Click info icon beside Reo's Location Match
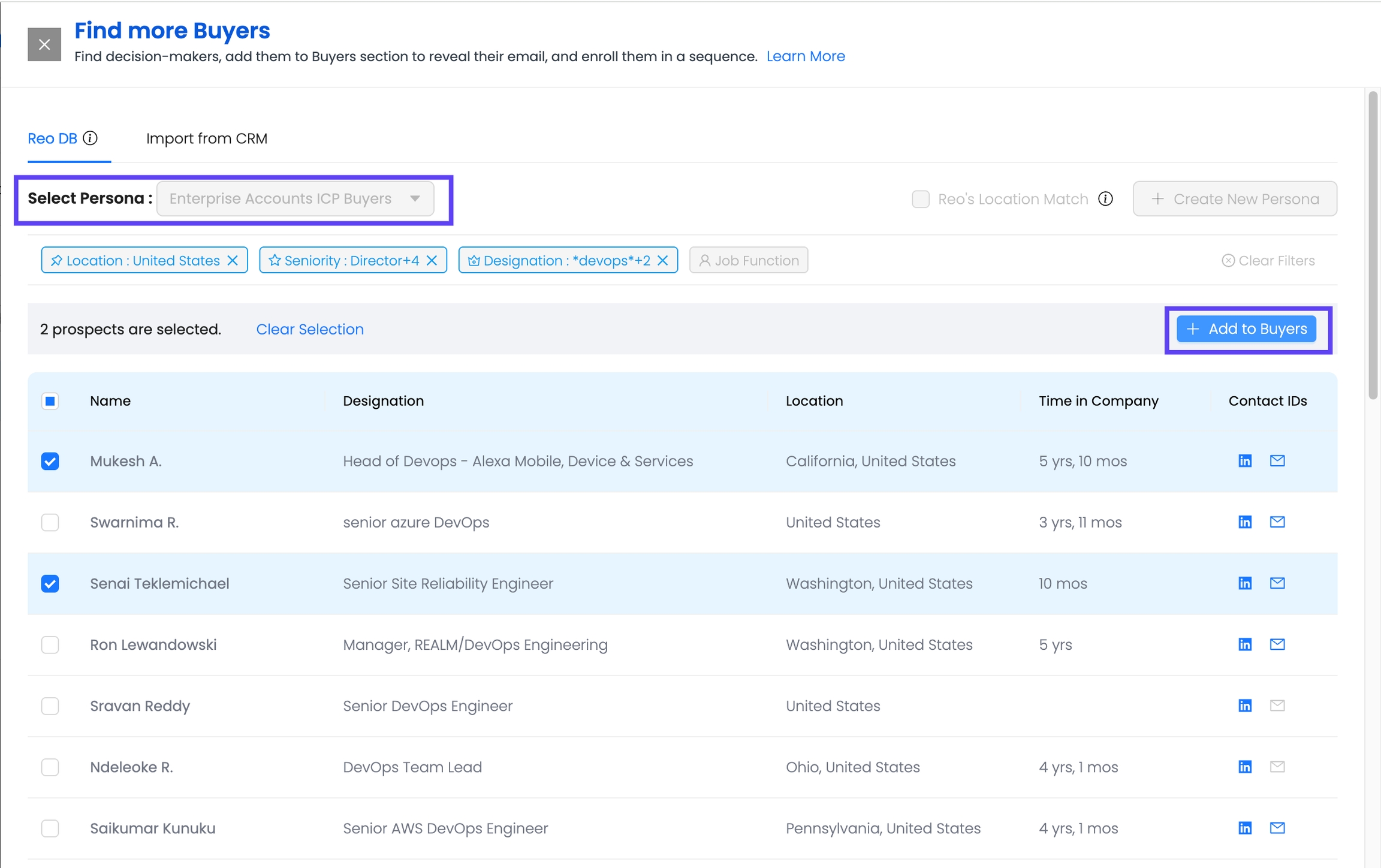This screenshot has width=1381, height=868. [1105, 199]
